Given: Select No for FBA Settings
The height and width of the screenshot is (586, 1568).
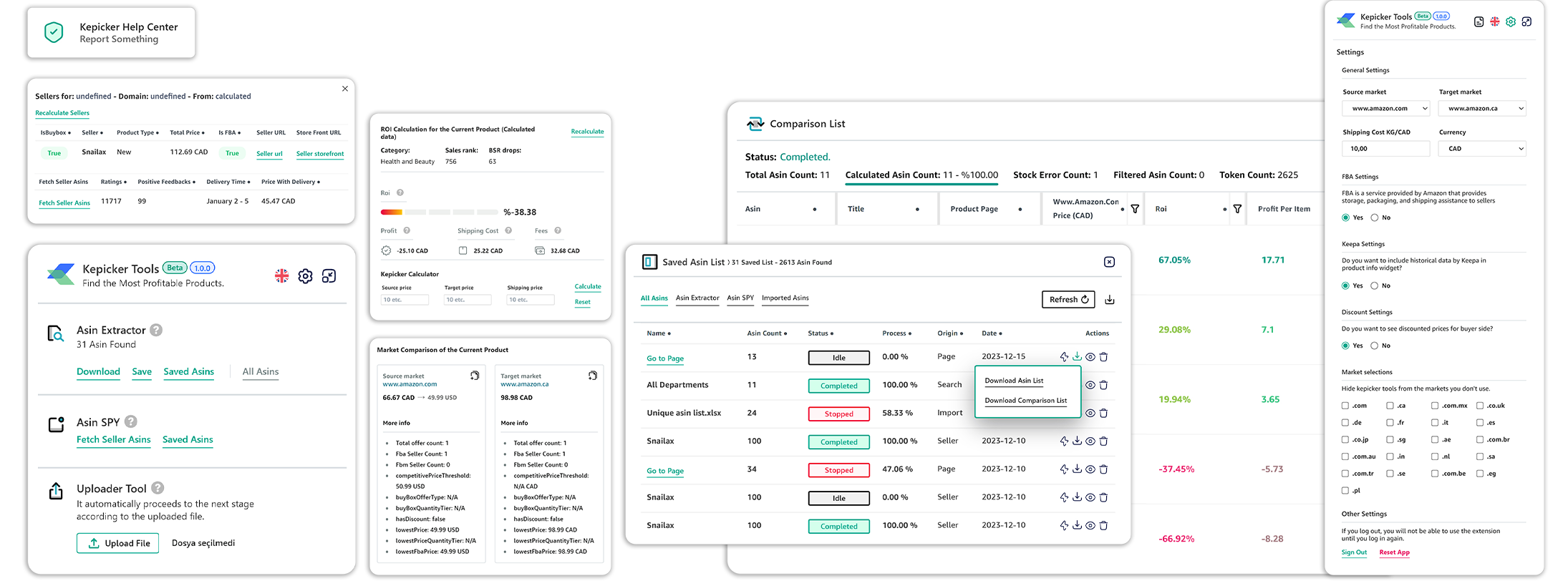Looking at the screenshot, I should tap(1375, 218).
